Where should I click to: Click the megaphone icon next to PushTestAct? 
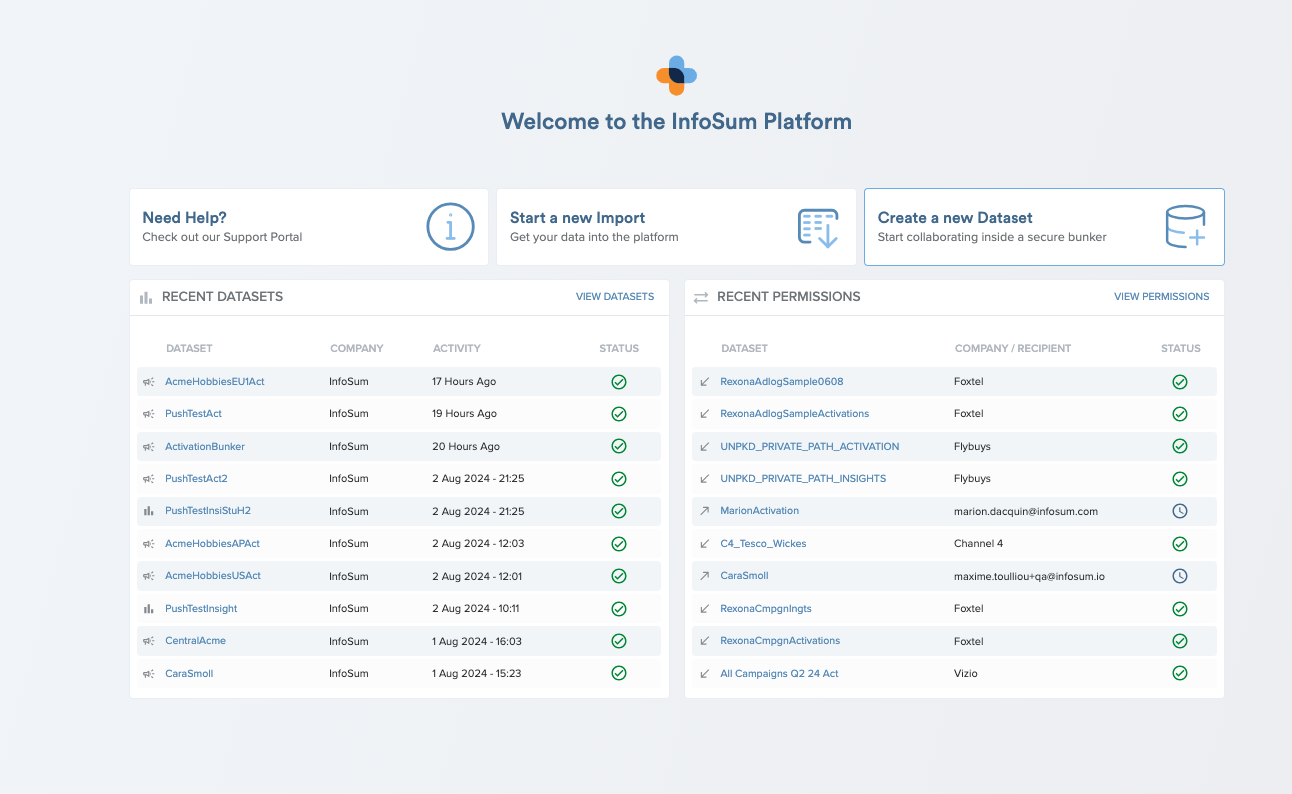[x=148, y=414]
